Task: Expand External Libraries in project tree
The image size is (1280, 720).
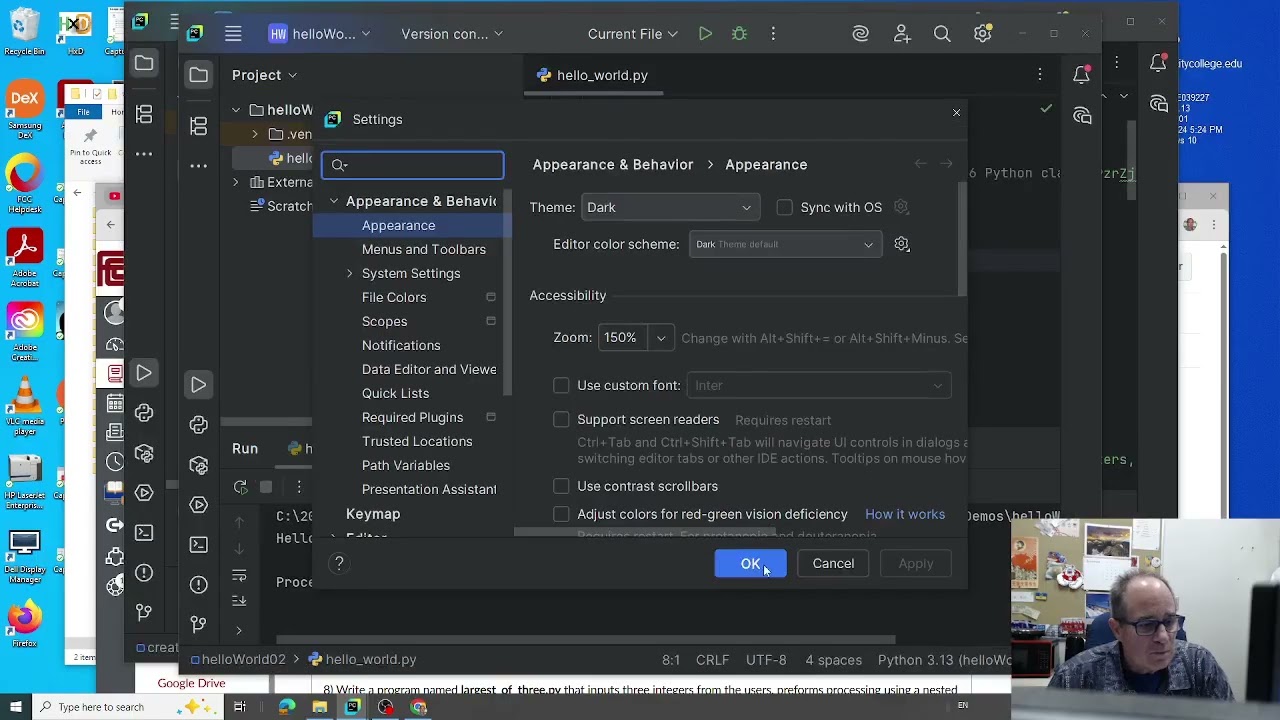Action: (x=236, y=182)
